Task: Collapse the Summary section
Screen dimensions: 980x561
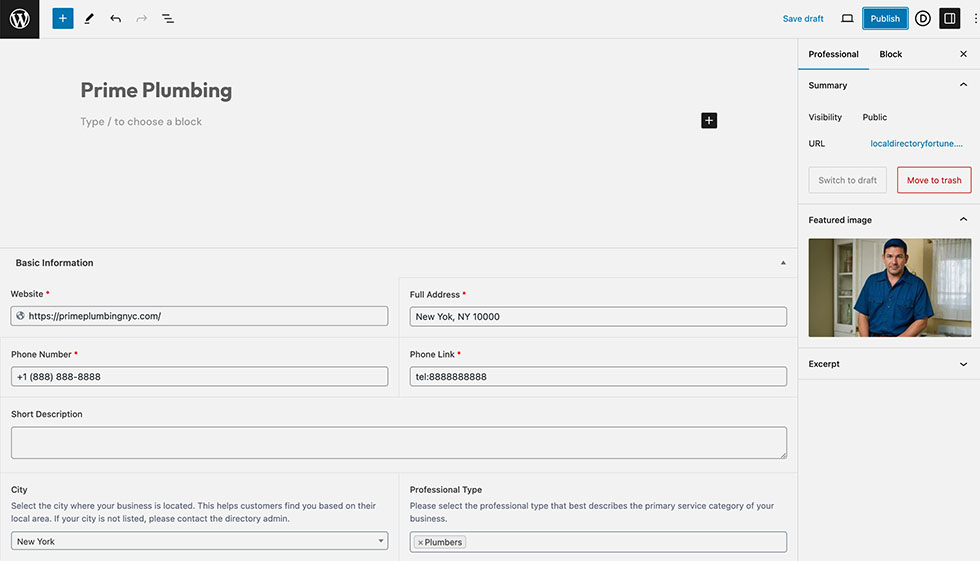Action: 963,86
